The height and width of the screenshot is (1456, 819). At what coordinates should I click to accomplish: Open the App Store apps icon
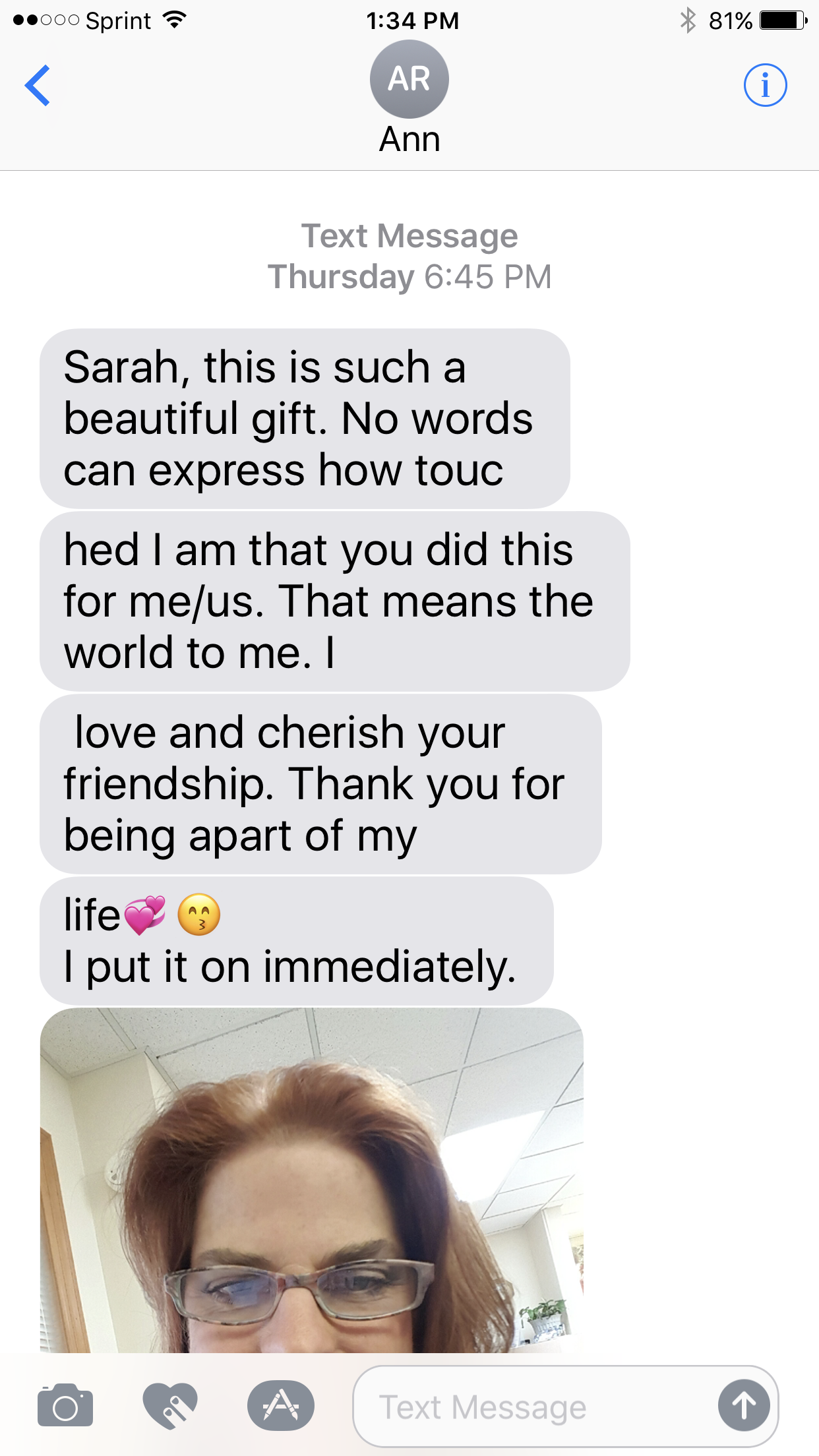[281, 1406]
